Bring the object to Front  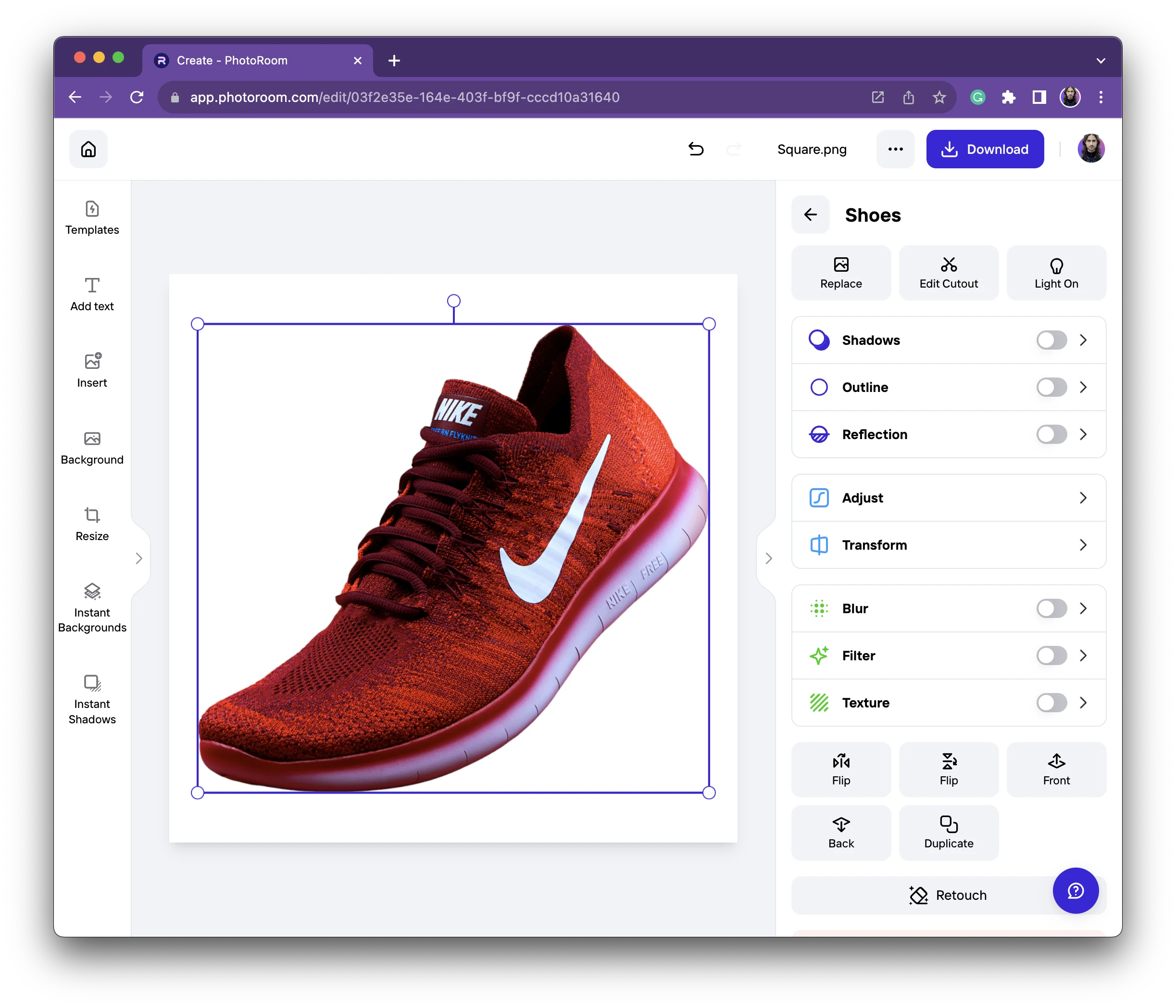coord(1056,769)
